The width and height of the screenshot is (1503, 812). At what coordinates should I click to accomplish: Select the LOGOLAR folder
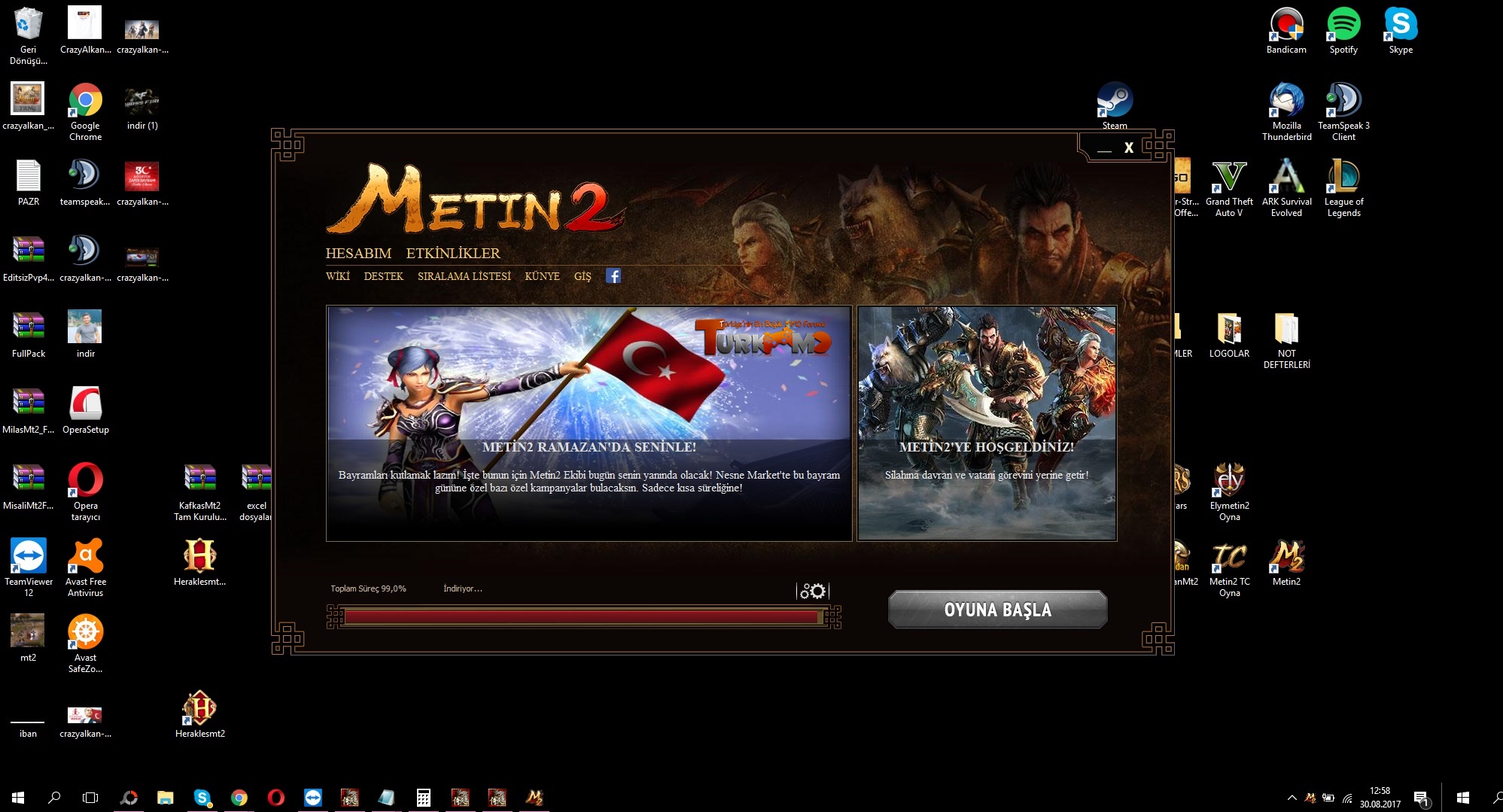pyautogui.click(x=1229, y=335)
